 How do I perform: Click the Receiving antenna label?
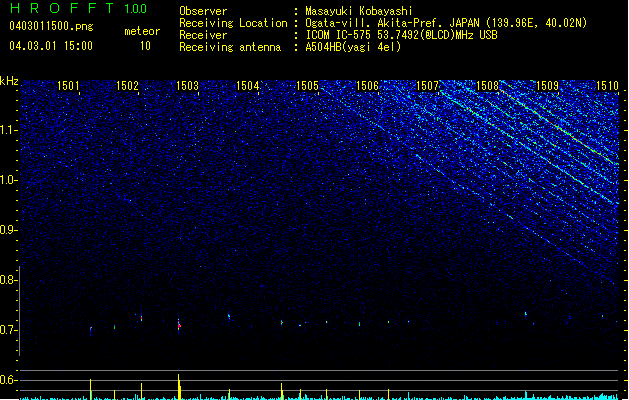[230, 47]
